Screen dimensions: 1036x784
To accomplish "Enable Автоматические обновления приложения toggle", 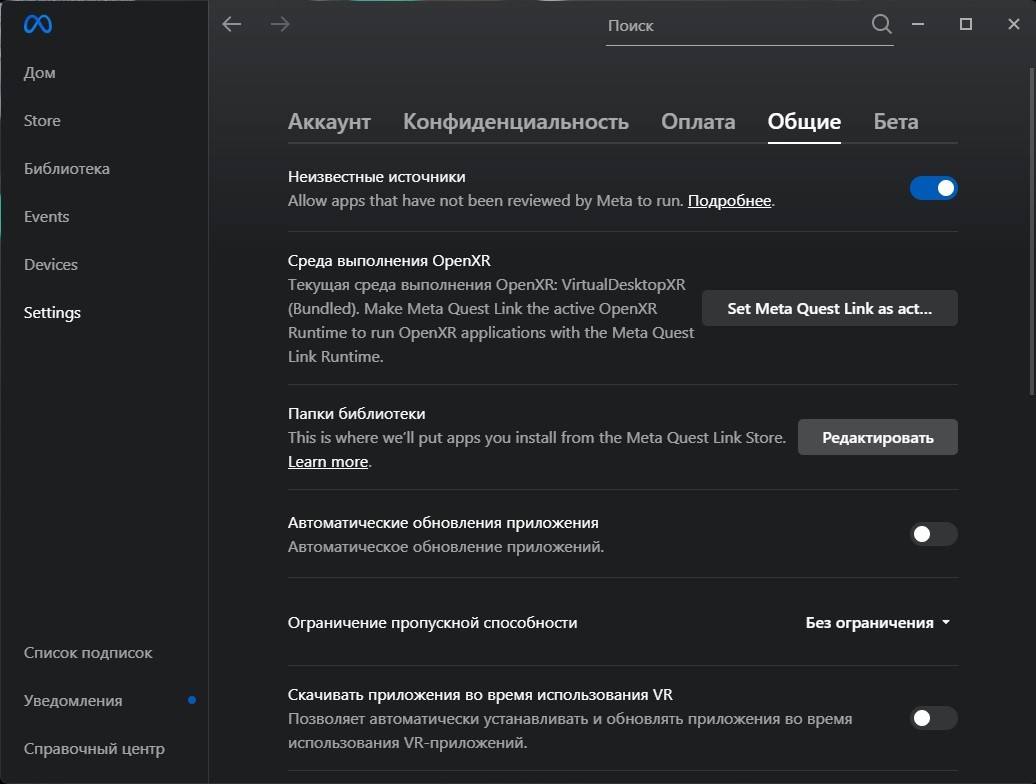I will (x=934, y=534).
